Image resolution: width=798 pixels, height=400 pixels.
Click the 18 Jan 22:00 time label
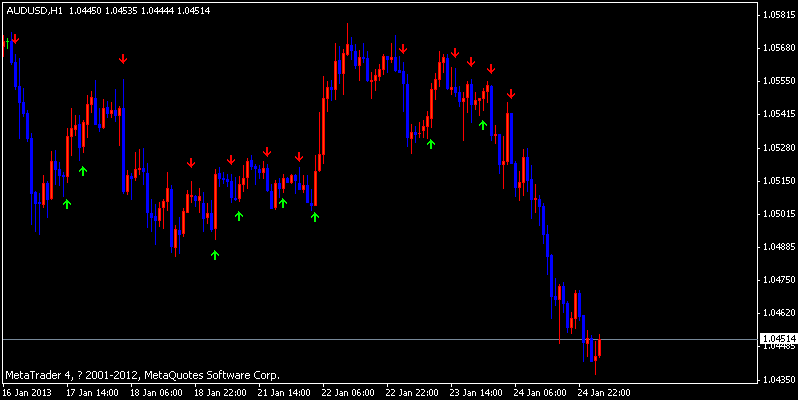[220, 393]
